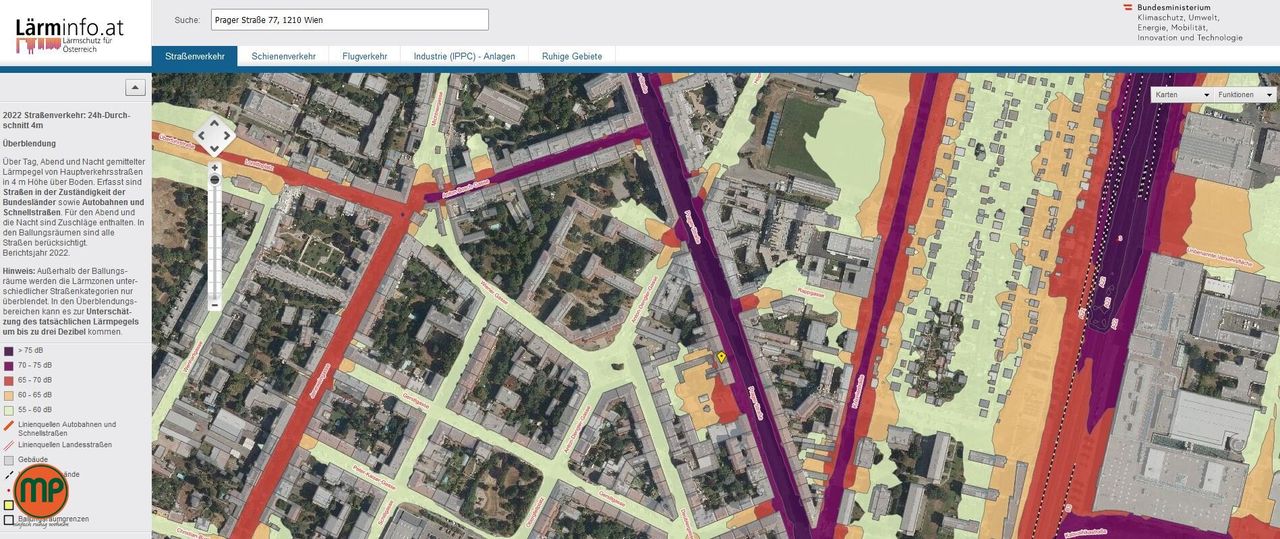The width and height of the screenshot is (1280, 539).
Task: Switch to the Schienenverkehr tab
Action: [283, 57]
